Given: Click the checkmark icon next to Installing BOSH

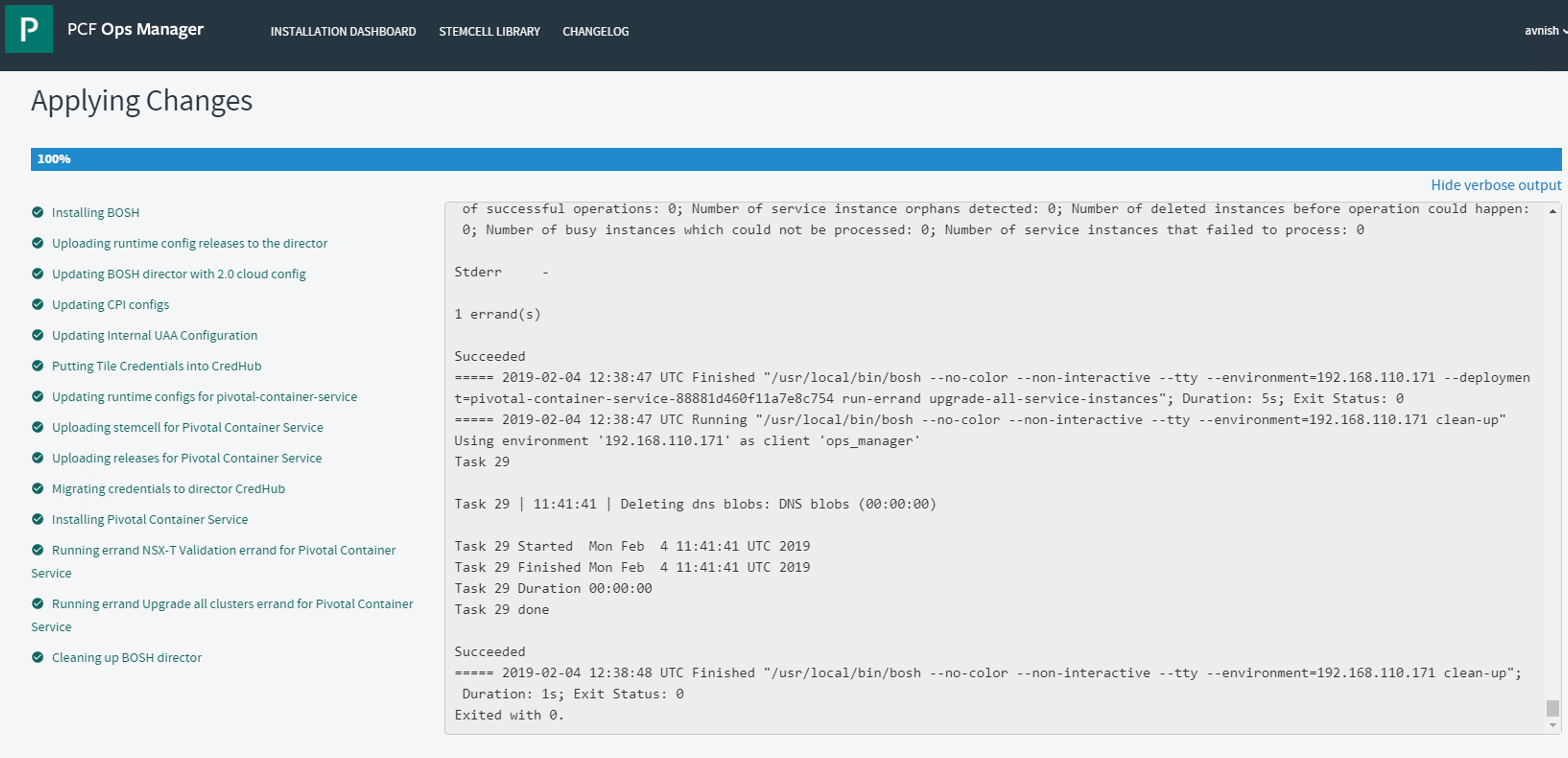Looking at the screenshot, I should 38,212.
